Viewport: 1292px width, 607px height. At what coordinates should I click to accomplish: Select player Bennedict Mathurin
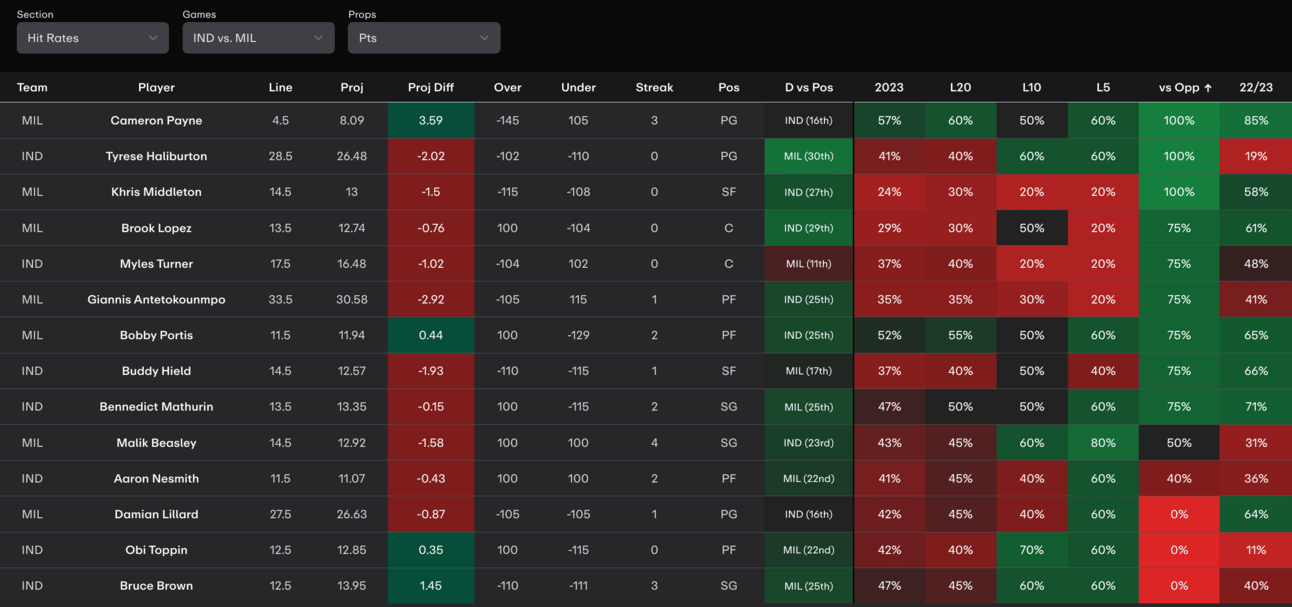156,407
